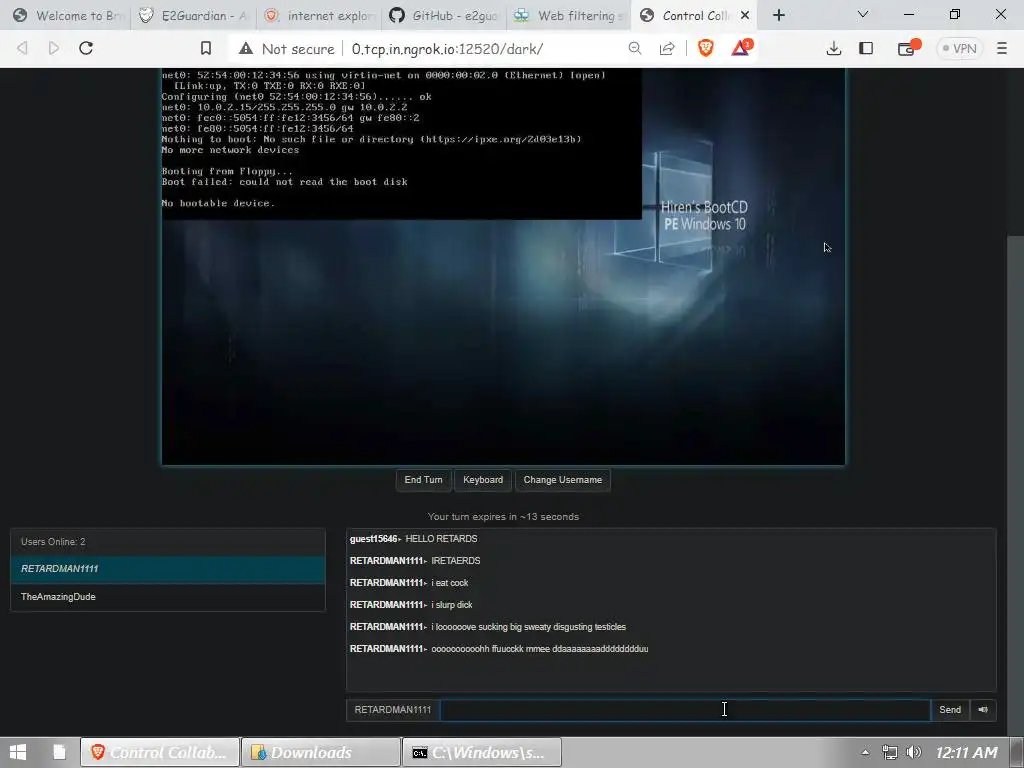
Task: Go forward with the browser forward arrow
Action: (x=54, y=48)
